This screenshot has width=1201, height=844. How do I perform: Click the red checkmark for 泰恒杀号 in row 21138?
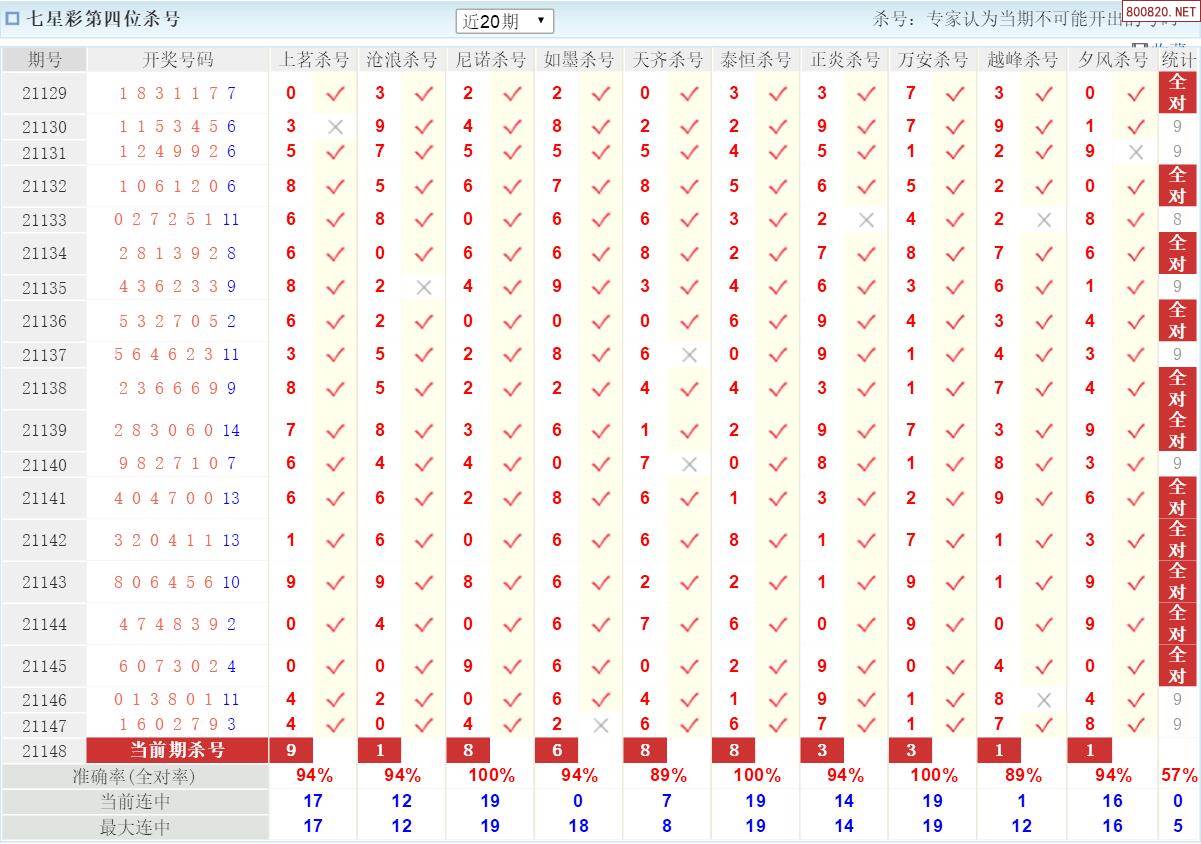click(778, 389)
